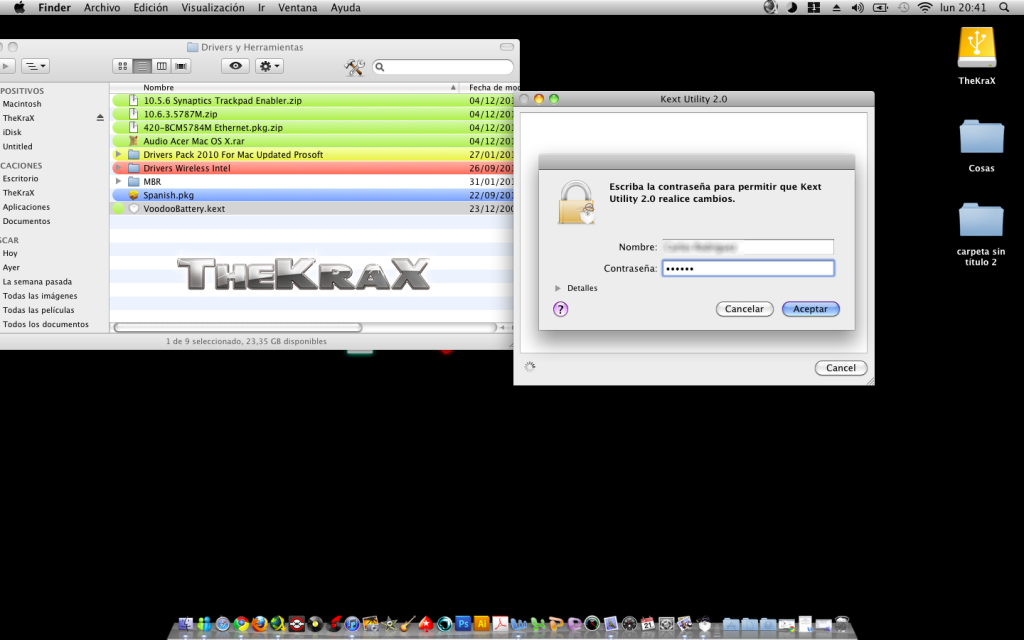1024x640 pixels.
Task: Focus the Contraseña password field
Action: [x=748, y=268]
